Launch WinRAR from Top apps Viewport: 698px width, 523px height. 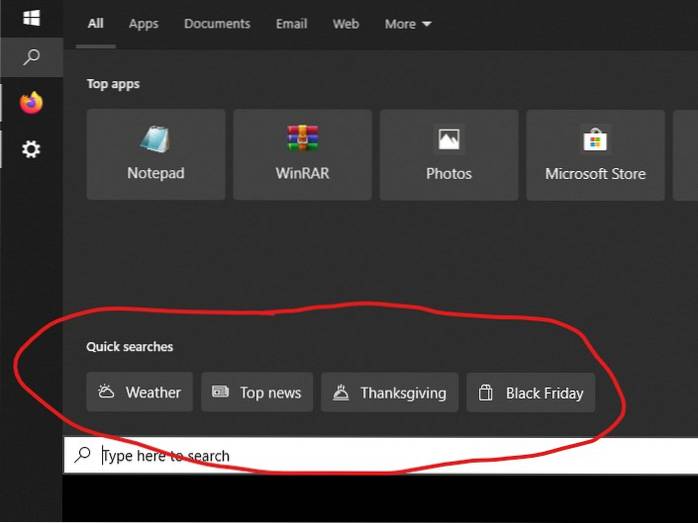(x=302, y=154)
